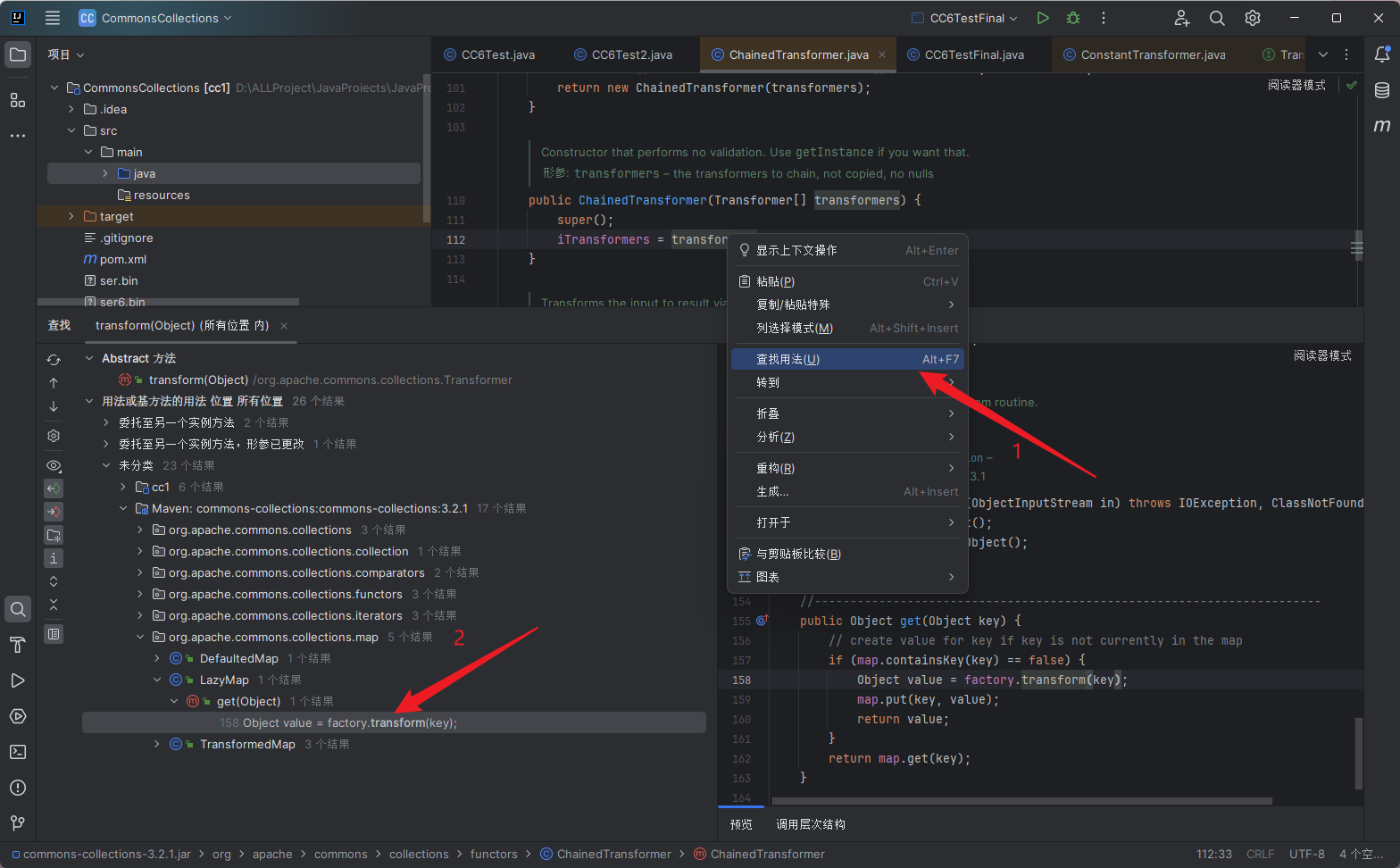Image resolution: width=1400 pixels, height=868 pixels.
Task: Click ChainedTransformer class in breadcrumb bar
Action: 613,854
